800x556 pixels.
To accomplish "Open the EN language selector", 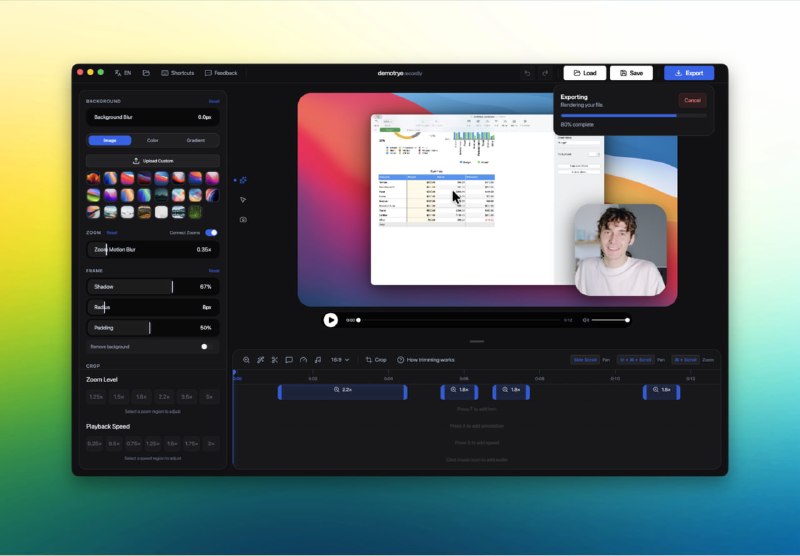I will pyautogui.click(x=123, y=73).
